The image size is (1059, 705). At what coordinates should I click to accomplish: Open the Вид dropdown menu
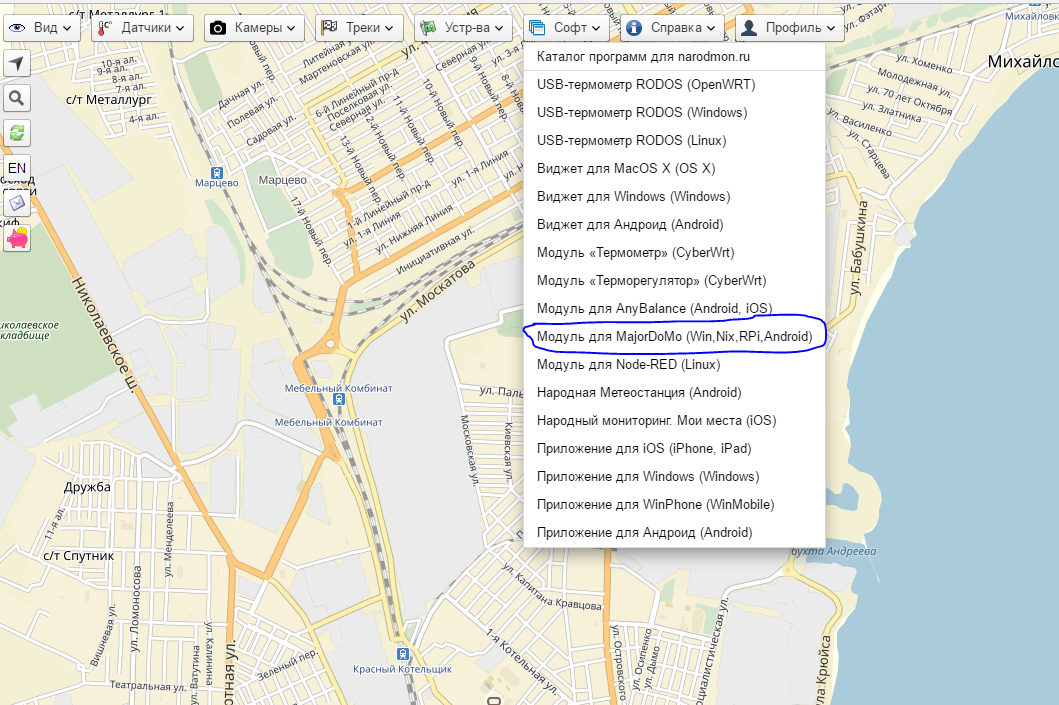point(41,28)
